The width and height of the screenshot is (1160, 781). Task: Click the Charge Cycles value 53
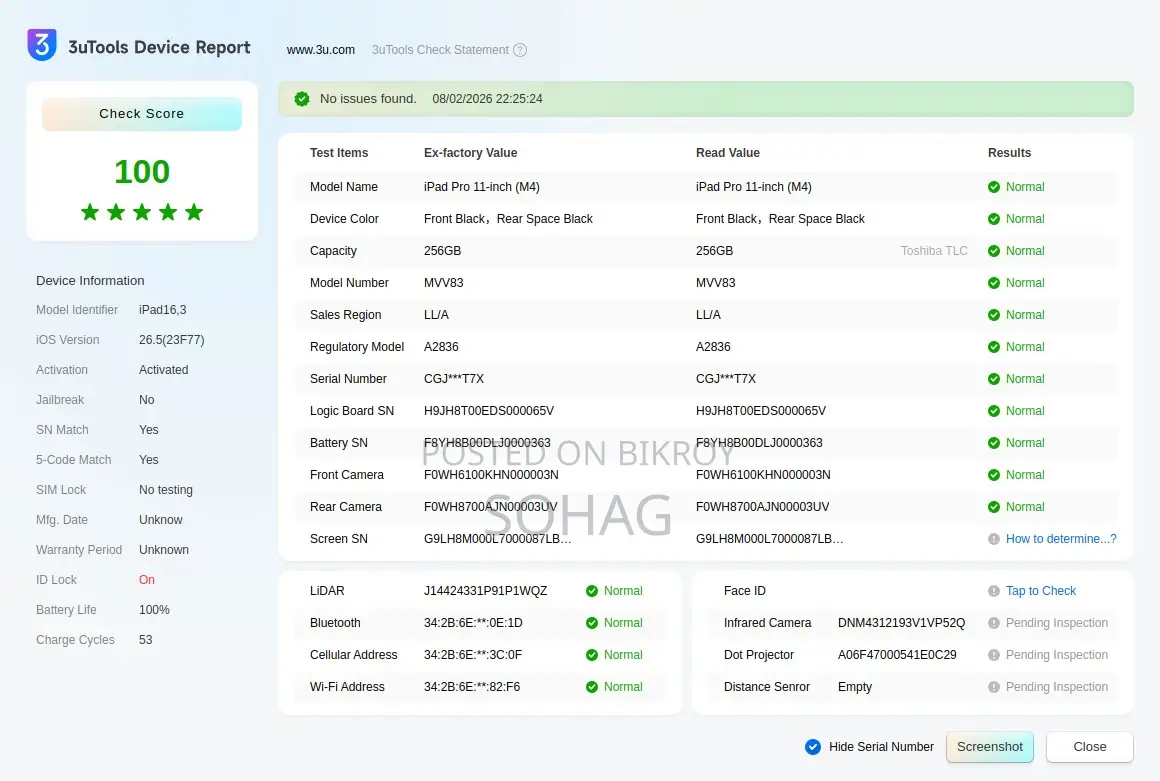146,640
